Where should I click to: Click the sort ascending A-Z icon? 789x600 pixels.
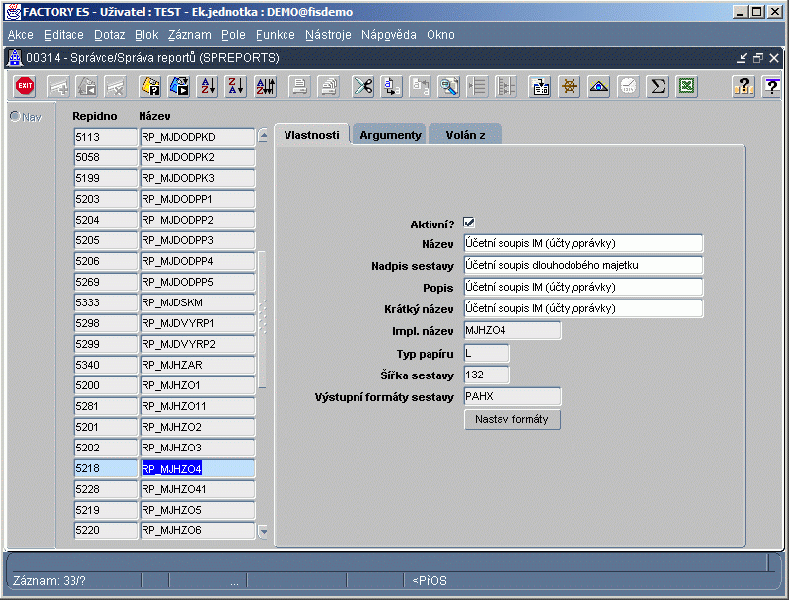point(208,87)
